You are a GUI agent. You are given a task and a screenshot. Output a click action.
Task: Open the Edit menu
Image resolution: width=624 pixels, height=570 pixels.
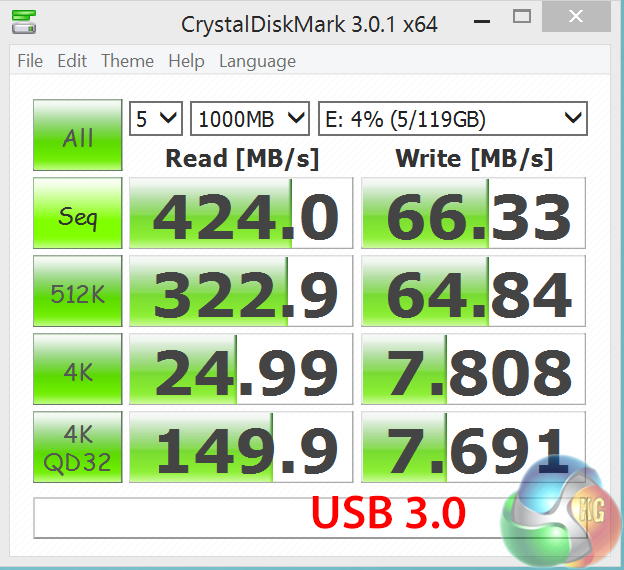[x=72, y=61]
